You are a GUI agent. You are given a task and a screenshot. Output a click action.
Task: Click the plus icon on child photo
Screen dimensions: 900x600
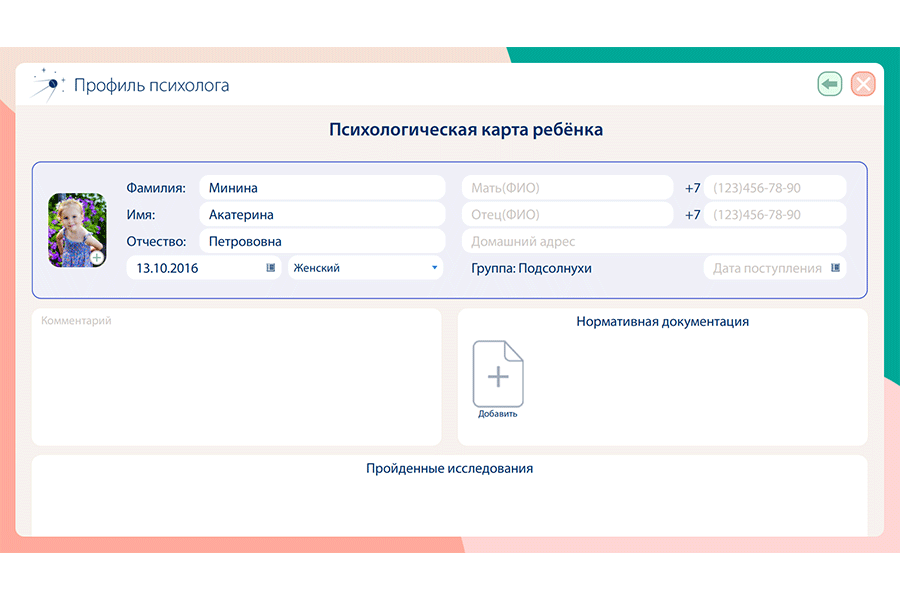96,258
